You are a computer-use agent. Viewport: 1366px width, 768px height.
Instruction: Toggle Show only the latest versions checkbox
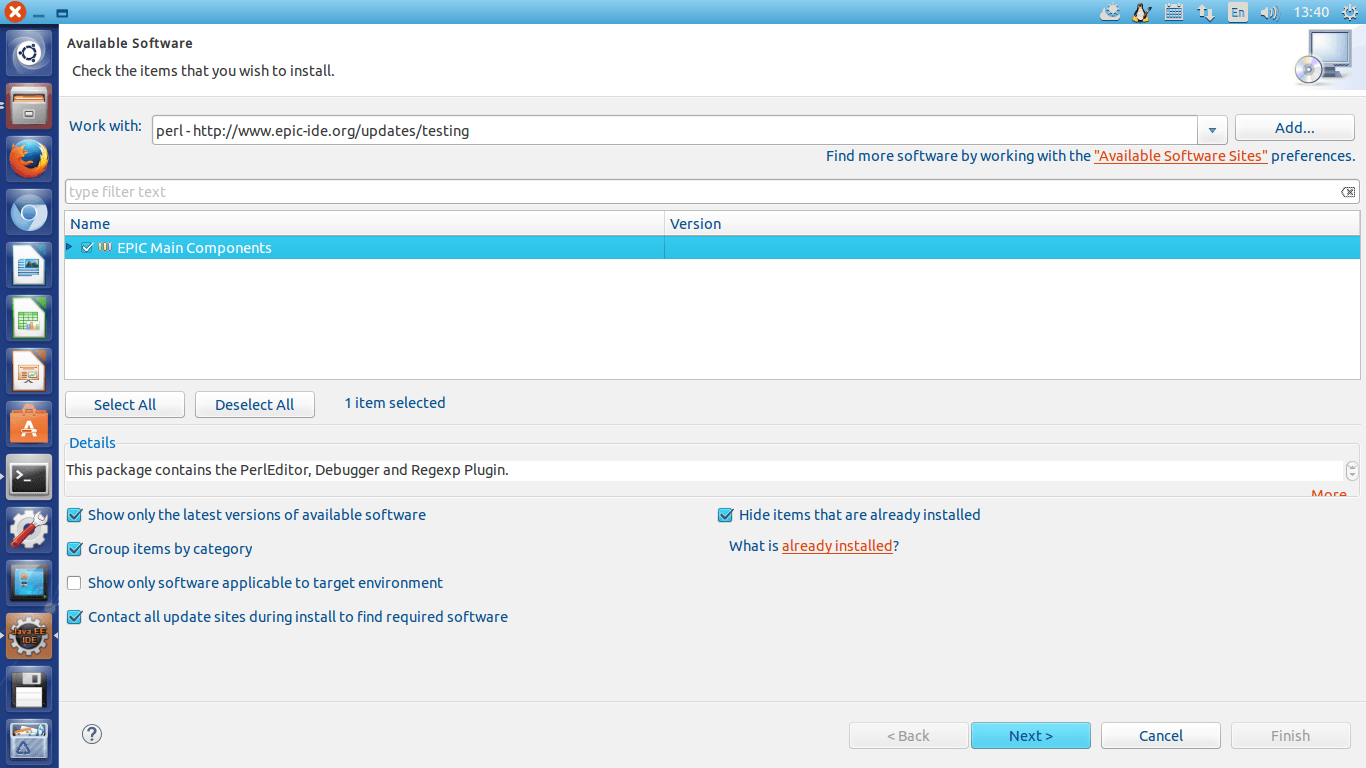pyautogui.click(x=74, y=515)
